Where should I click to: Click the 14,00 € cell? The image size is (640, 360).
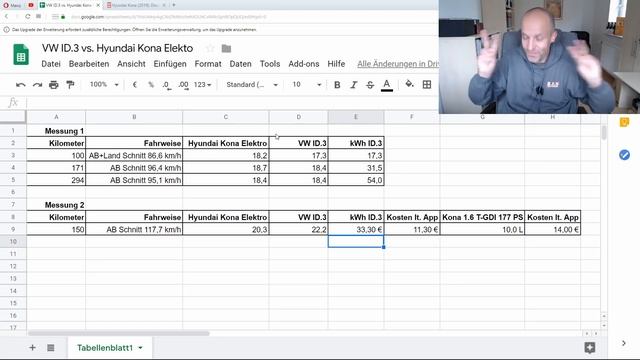(553, 229)
